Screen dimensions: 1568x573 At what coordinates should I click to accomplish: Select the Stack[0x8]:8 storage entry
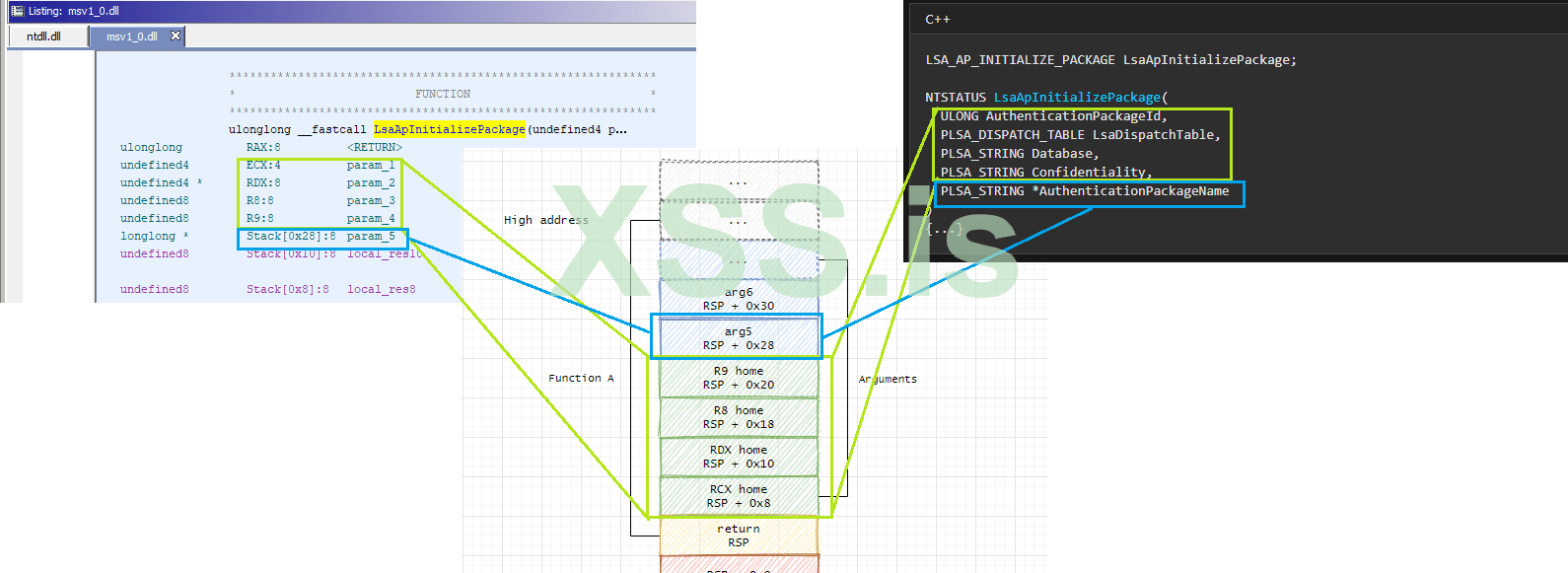click(288, 289)
